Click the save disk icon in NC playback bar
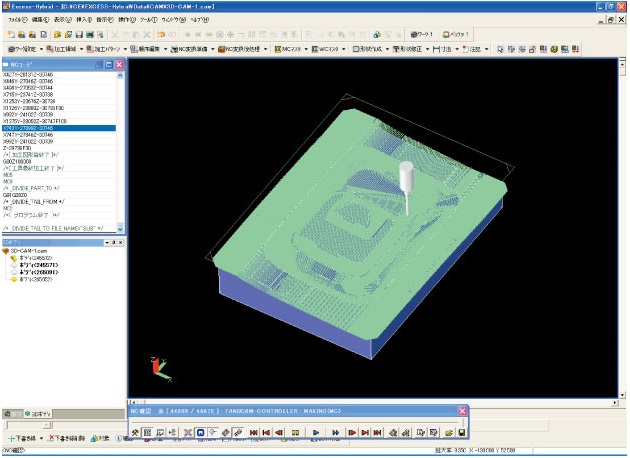The image size is (630, 458). click(x=461, y=431)
